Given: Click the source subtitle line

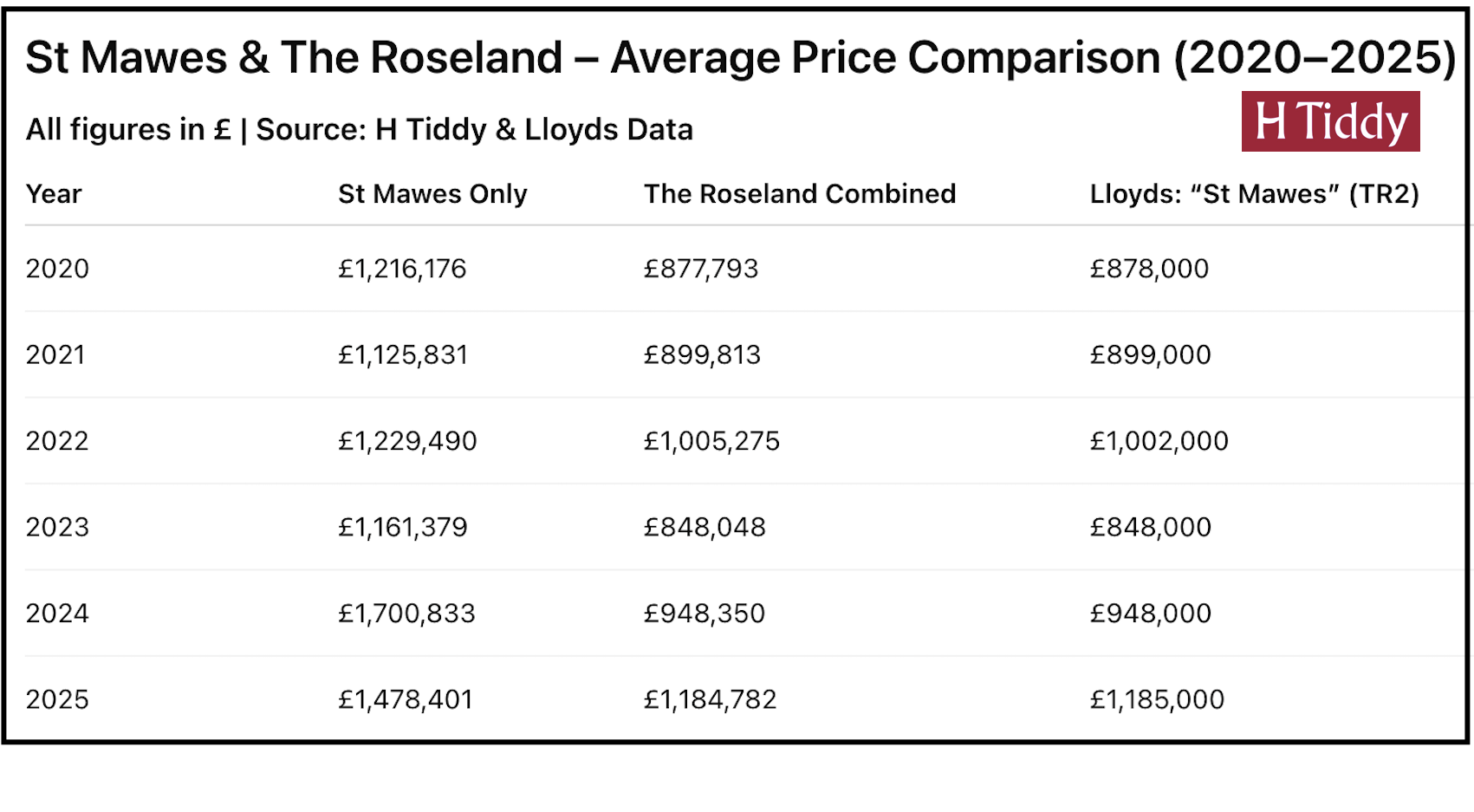Looking at the screenshot, I should click(x=359, y=130).
